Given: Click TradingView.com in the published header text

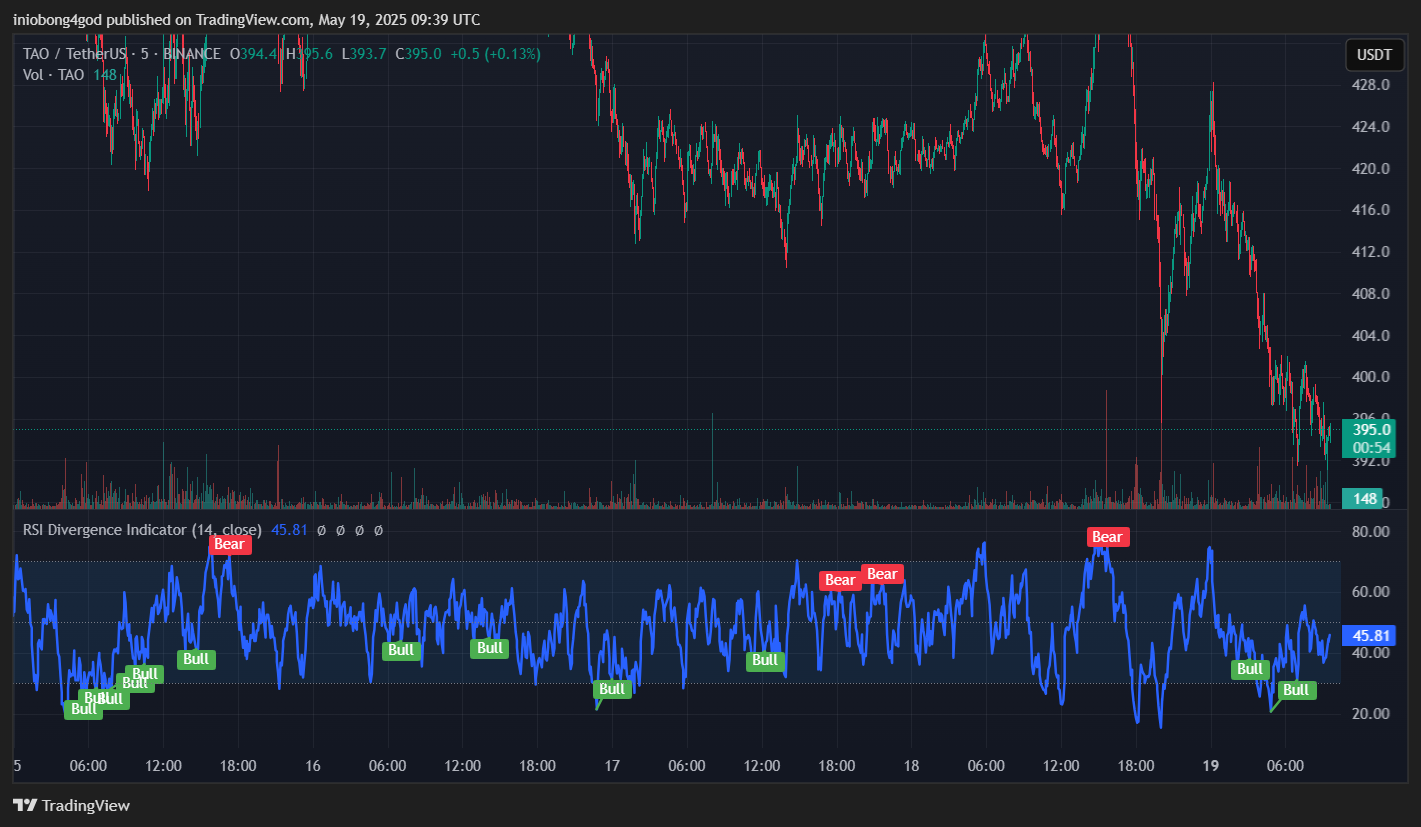Looking at the screenshot, I should pyautogui.click(x=256, y=20).
